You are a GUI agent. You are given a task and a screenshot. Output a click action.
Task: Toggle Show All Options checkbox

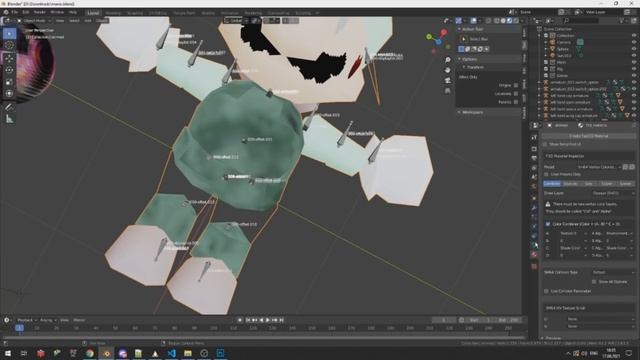pos(594,282)
